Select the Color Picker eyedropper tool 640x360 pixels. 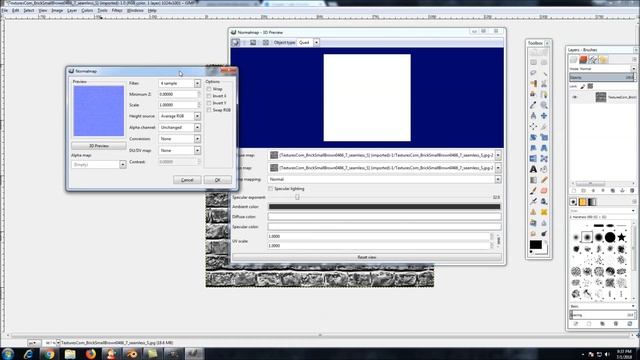click(533, 105)
